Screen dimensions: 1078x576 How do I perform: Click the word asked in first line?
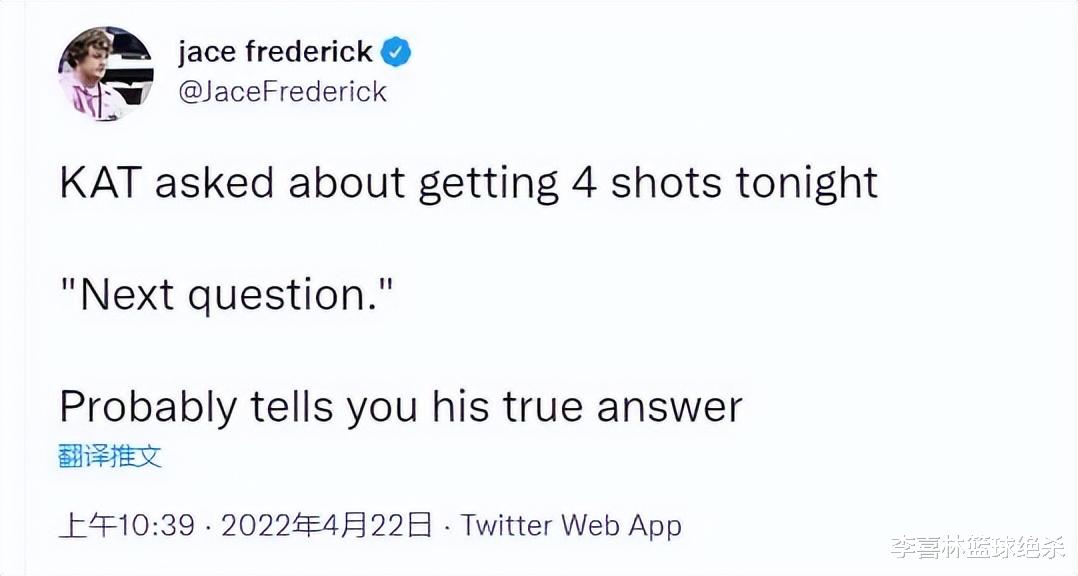(215, 183)
